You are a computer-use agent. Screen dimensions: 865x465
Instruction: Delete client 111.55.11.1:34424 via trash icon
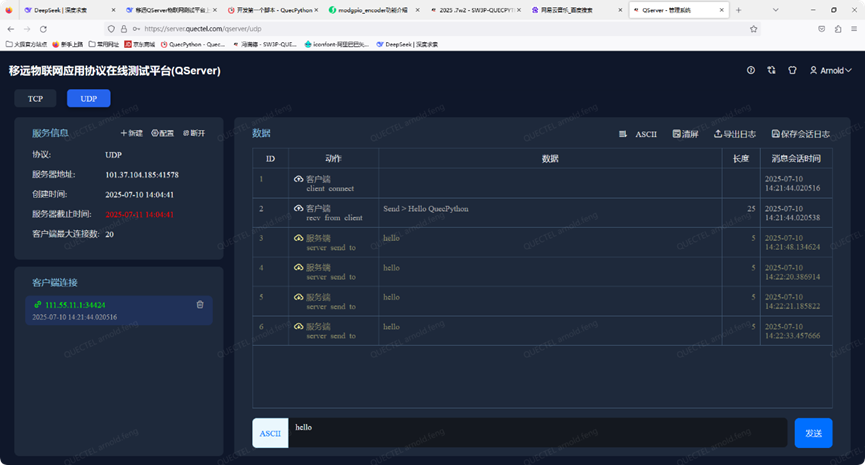pos(200,304)
